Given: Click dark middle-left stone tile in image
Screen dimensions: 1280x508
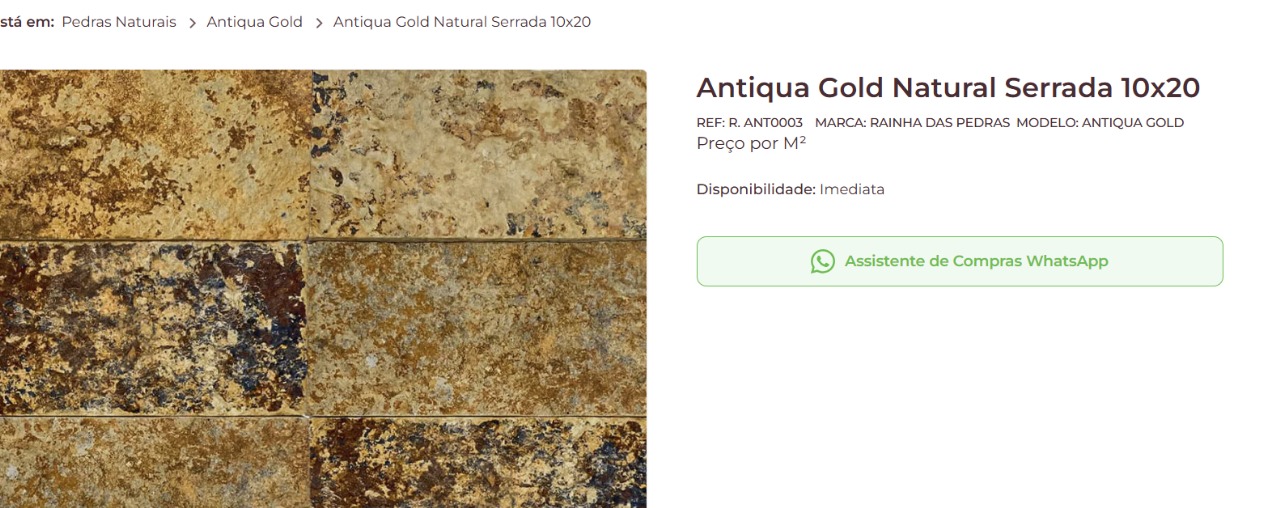Looking at the screenshot, I should click(153, 328).
